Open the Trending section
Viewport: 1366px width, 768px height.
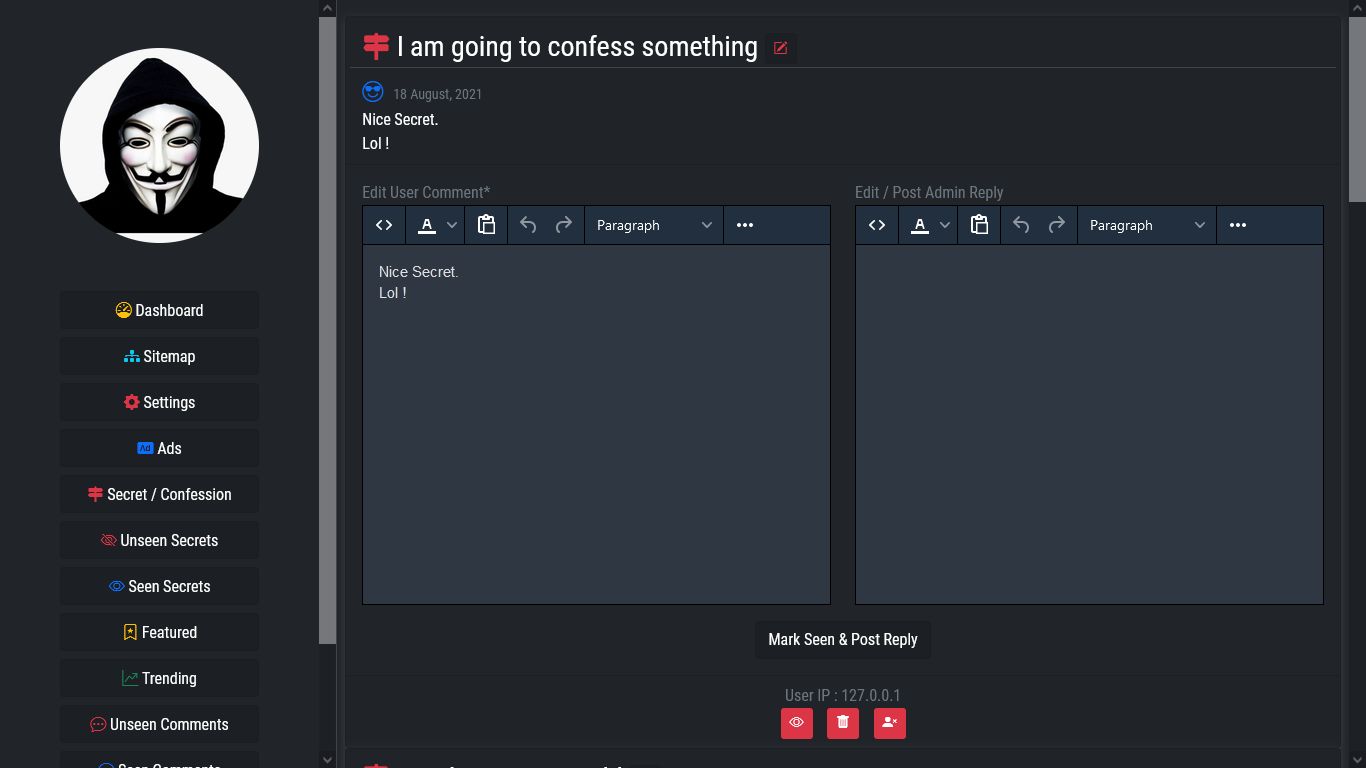click(159, 678)
